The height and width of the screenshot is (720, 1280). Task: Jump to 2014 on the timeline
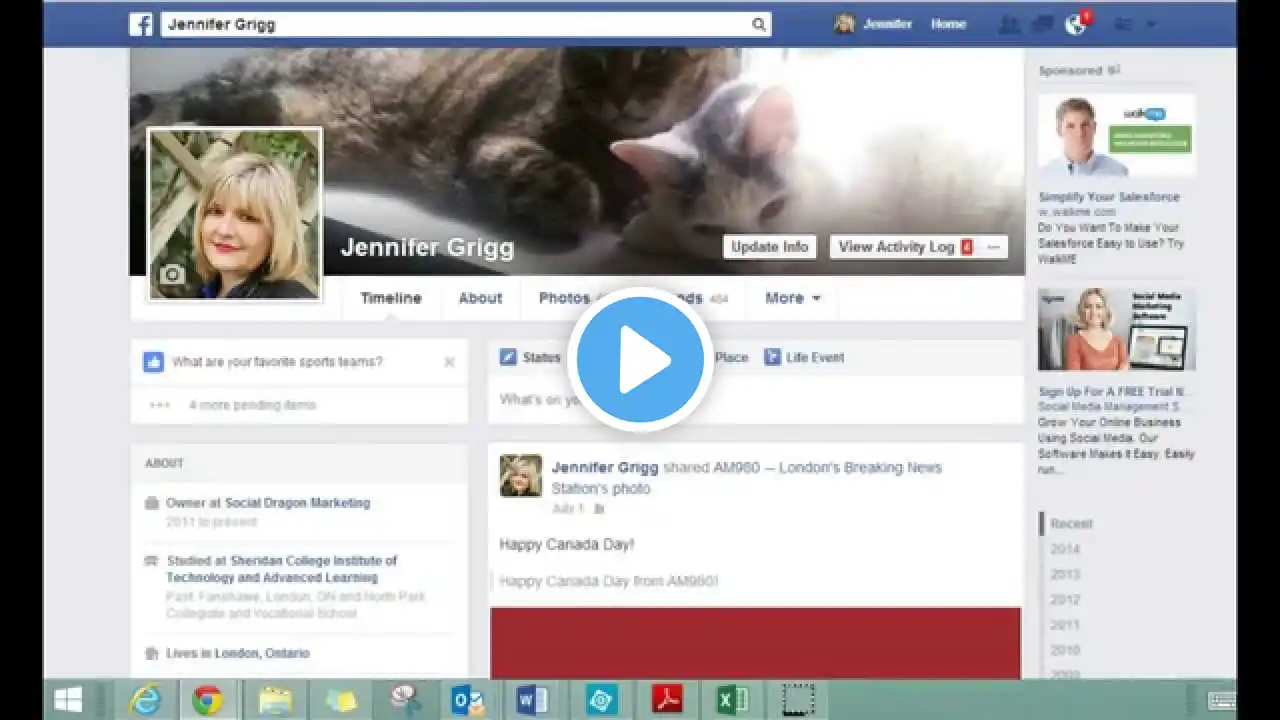(1065, 549)
